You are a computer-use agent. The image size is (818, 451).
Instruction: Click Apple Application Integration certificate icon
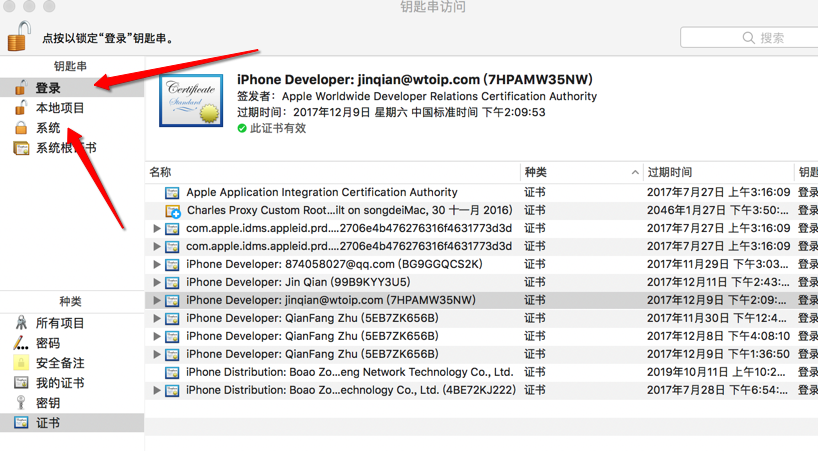(172, 193)
